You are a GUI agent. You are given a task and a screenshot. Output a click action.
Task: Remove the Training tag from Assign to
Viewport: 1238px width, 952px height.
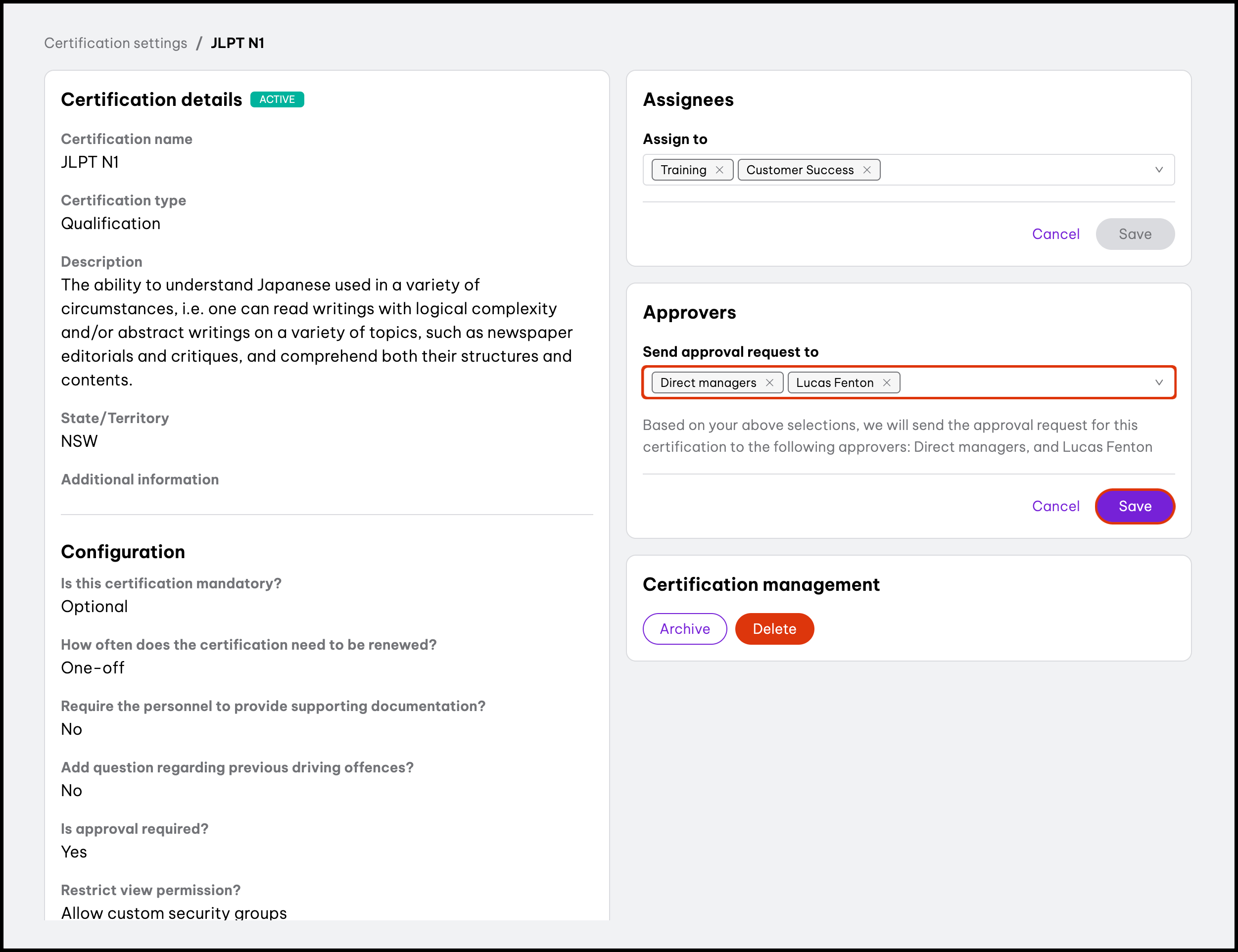(719, 170)
